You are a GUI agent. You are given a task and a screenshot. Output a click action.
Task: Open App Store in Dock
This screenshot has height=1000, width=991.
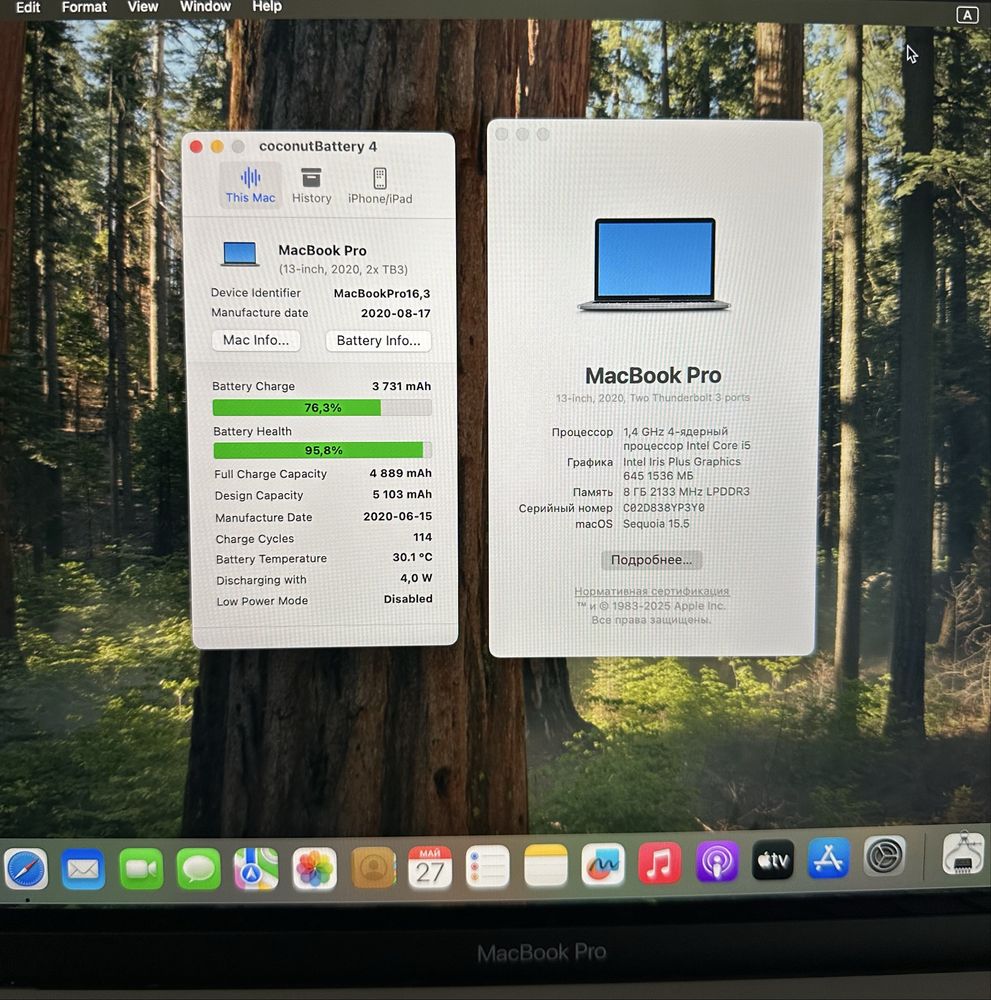coord(828,858)
